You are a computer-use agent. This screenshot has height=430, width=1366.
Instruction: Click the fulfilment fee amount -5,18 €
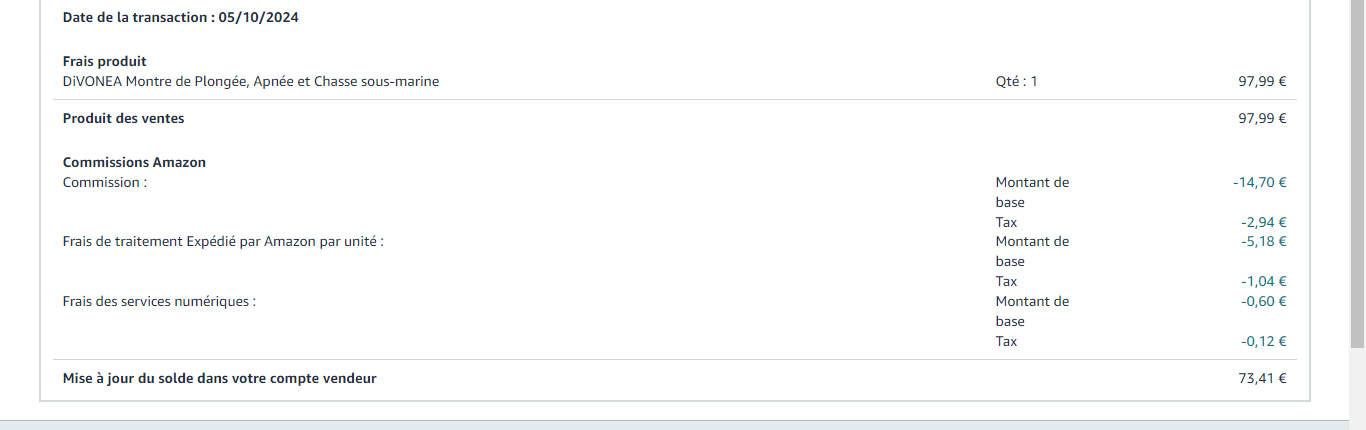tap(1264, 242)
